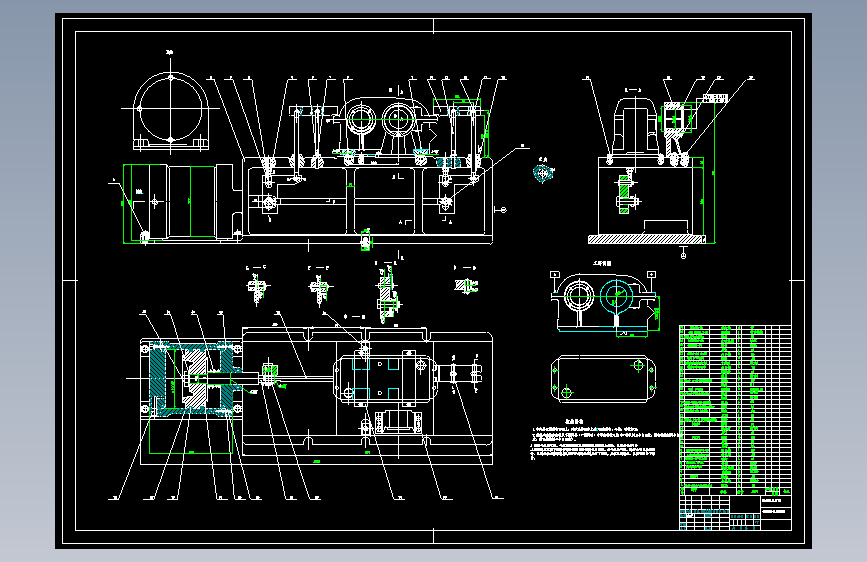Click the rounded base plate outline view
Screen dimensions: 867x562
tap(603, 379)
